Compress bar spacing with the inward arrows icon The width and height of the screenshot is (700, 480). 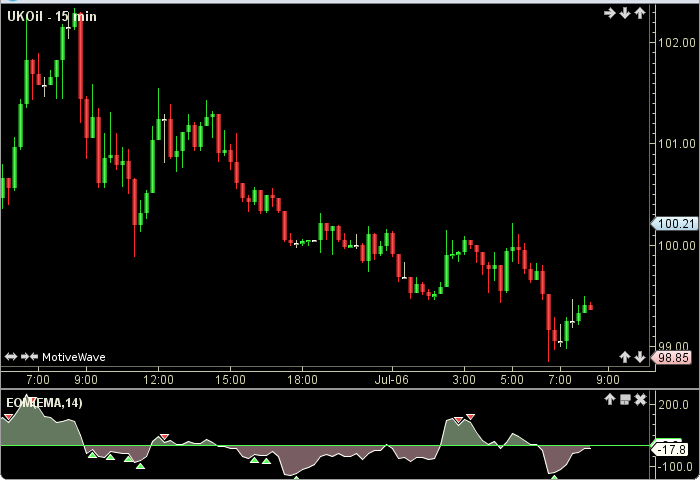click(x=29, y=357)
